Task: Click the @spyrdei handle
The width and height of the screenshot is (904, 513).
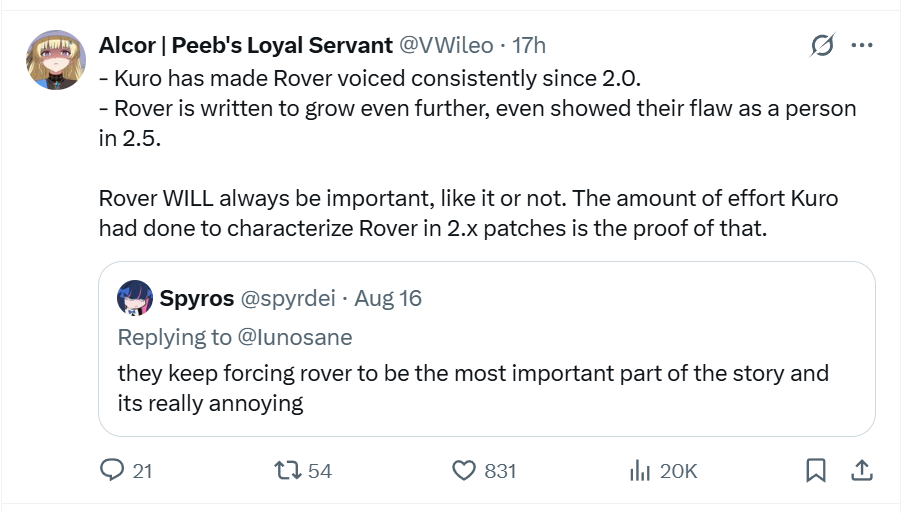Action: coord(286,298)
